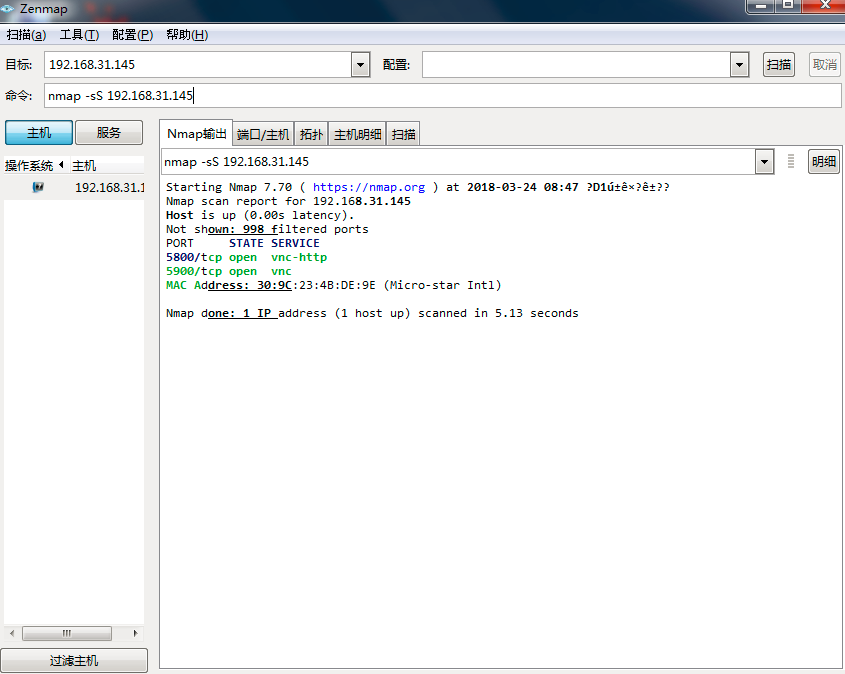Click the 明细 details button
The image size is (845, 674).
(x=823, y=162)
